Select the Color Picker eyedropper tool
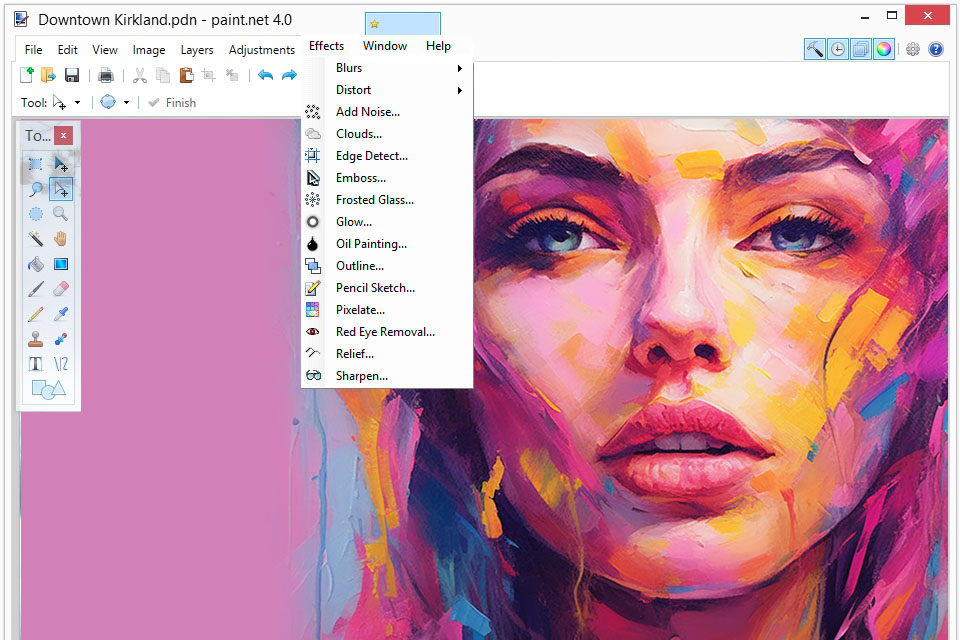 tap(61, 314)
